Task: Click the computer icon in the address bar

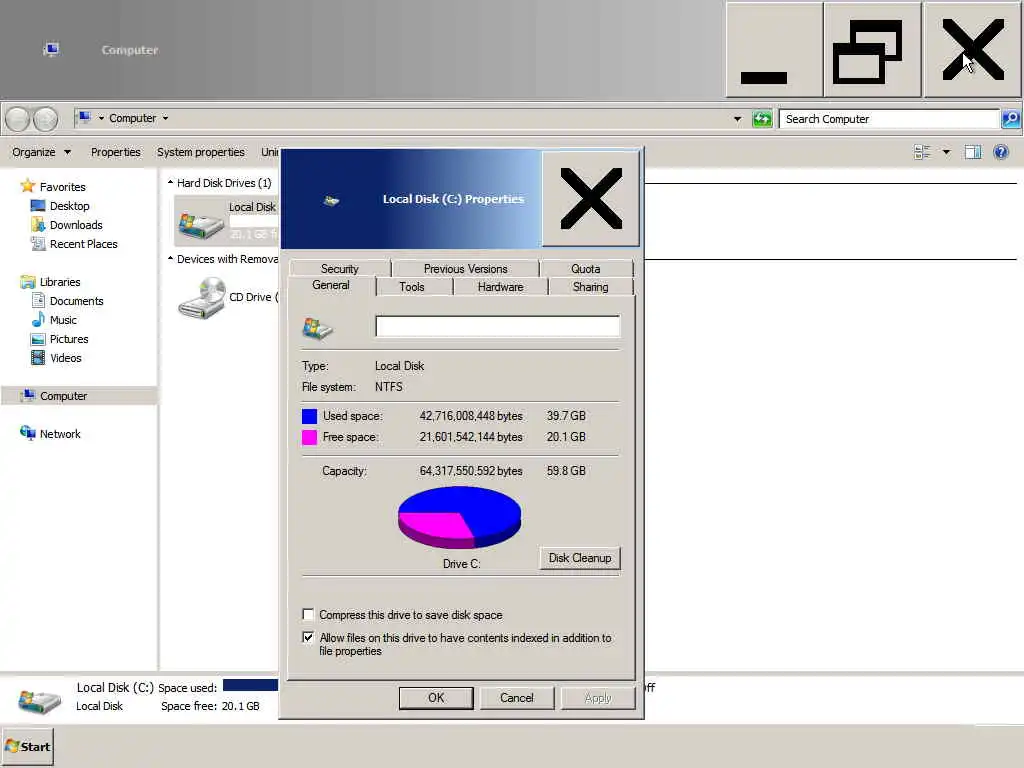Action: (x=84, y=118)
